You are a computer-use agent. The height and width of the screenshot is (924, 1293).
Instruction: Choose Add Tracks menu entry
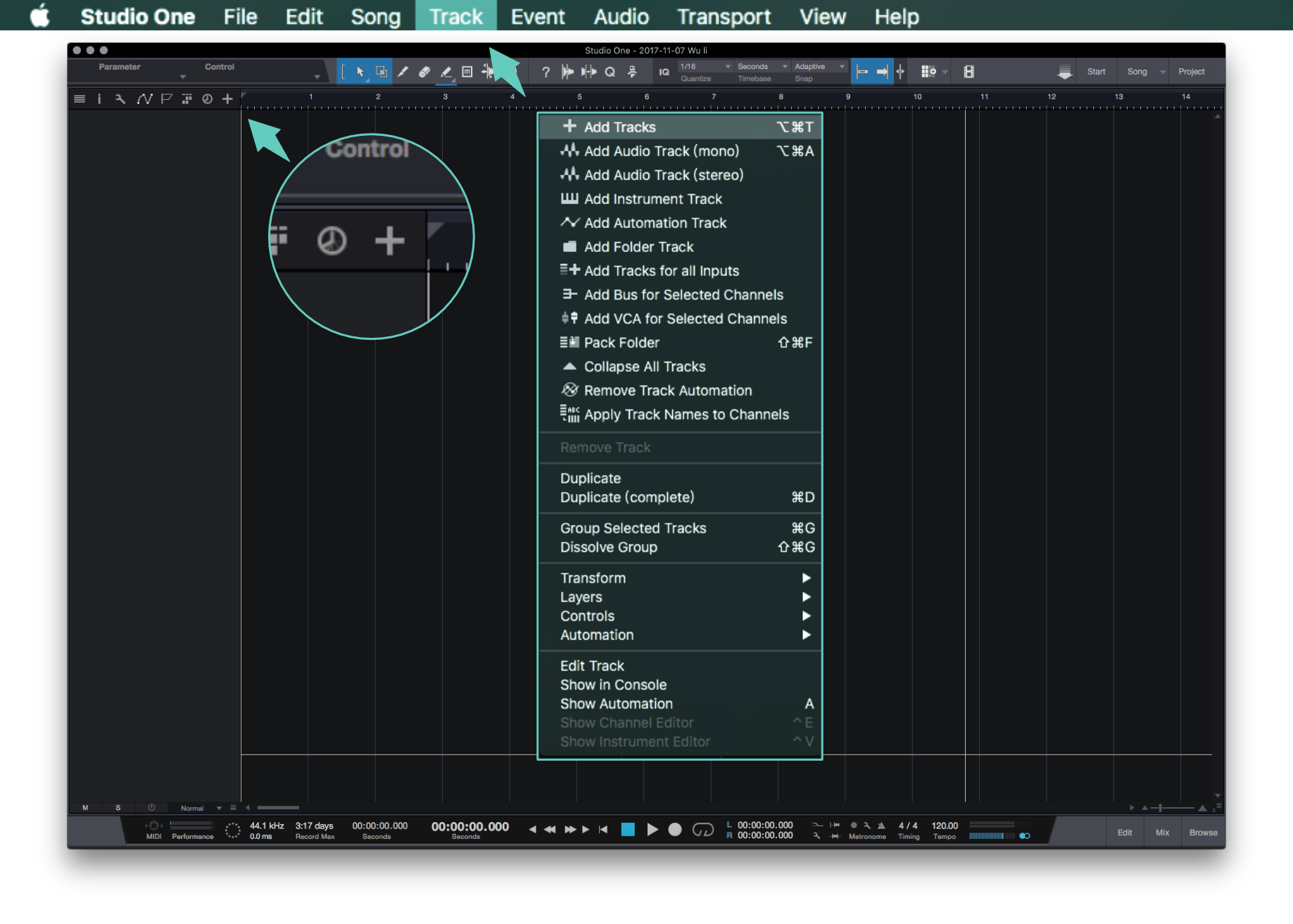coord(680,127)
